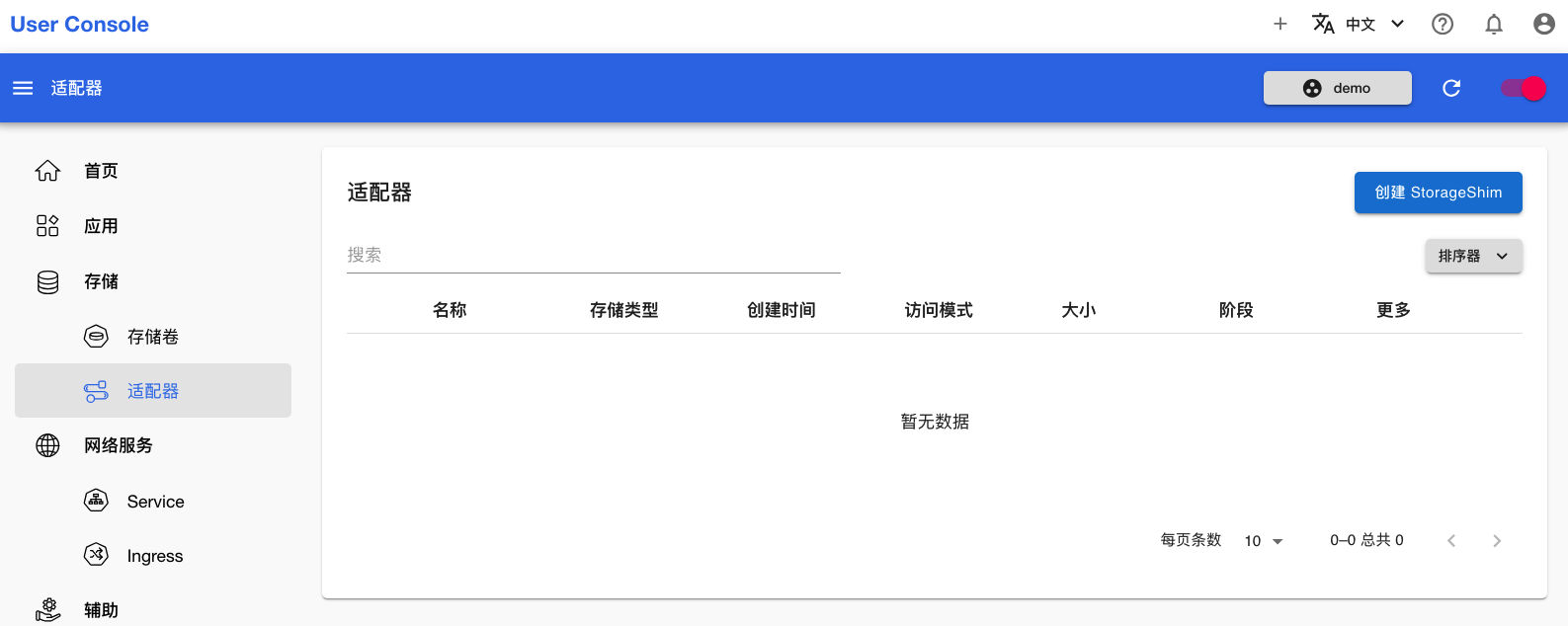The height and width of the screenshot is (626, 1568).
Task: Click 创建 StorageShim button
Action: (1439, 193)
